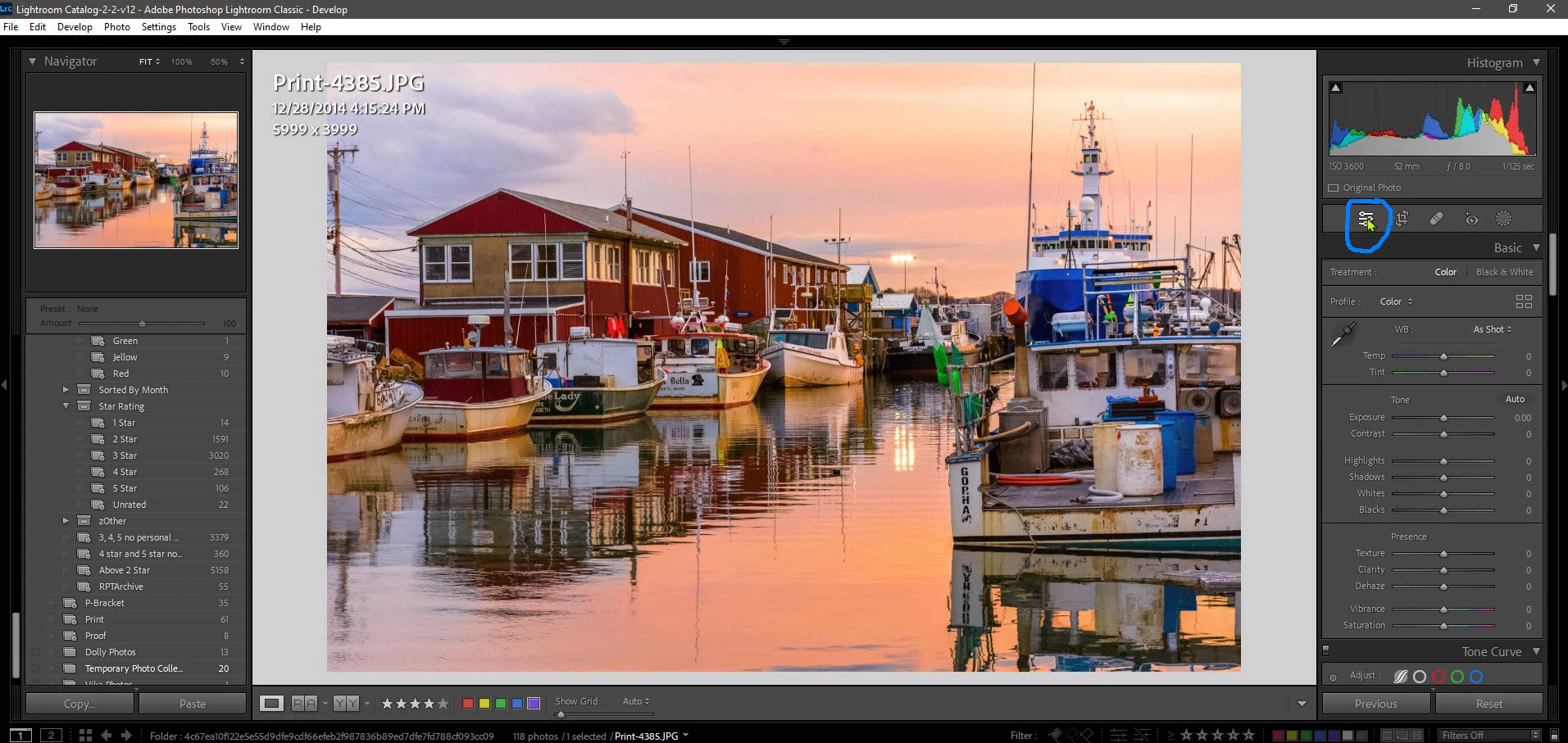The image size is (1568, 743).
Task: Collapse the Basic panel
Action: tap(1536, 247)
